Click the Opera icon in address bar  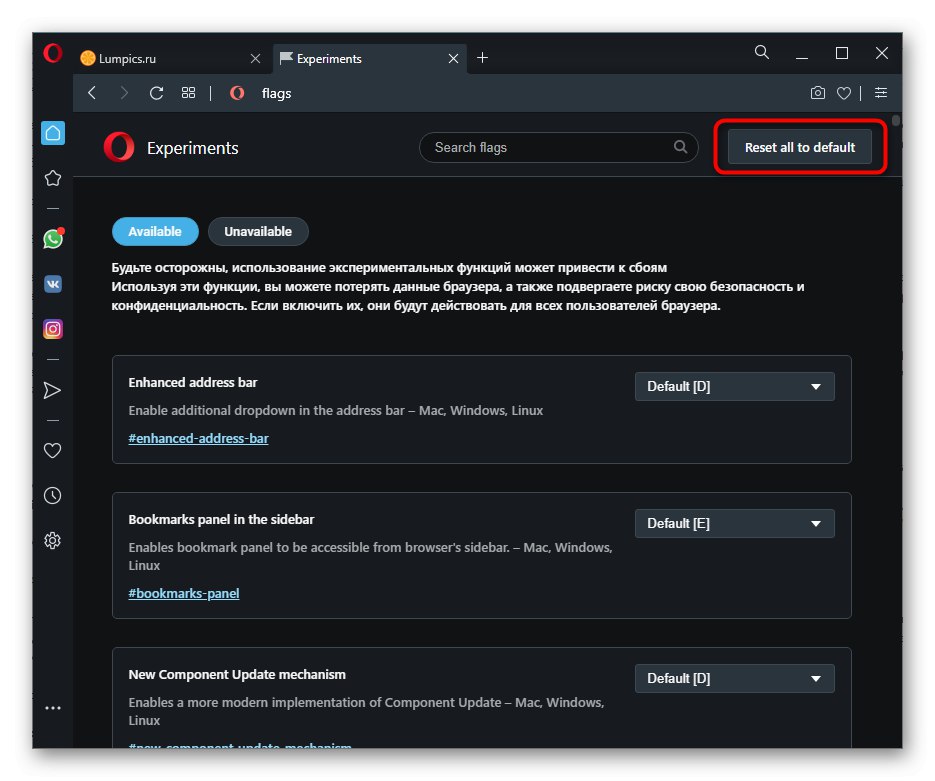(x=237, y=93)
